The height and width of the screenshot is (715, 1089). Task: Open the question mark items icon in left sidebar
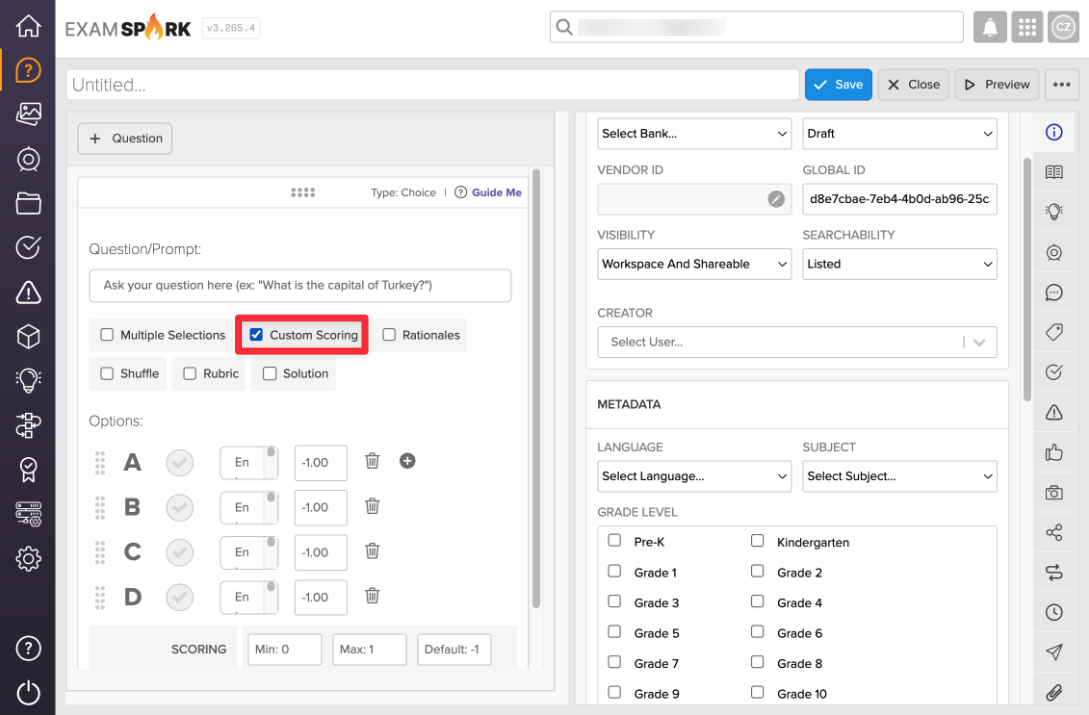tap(28, 70)
